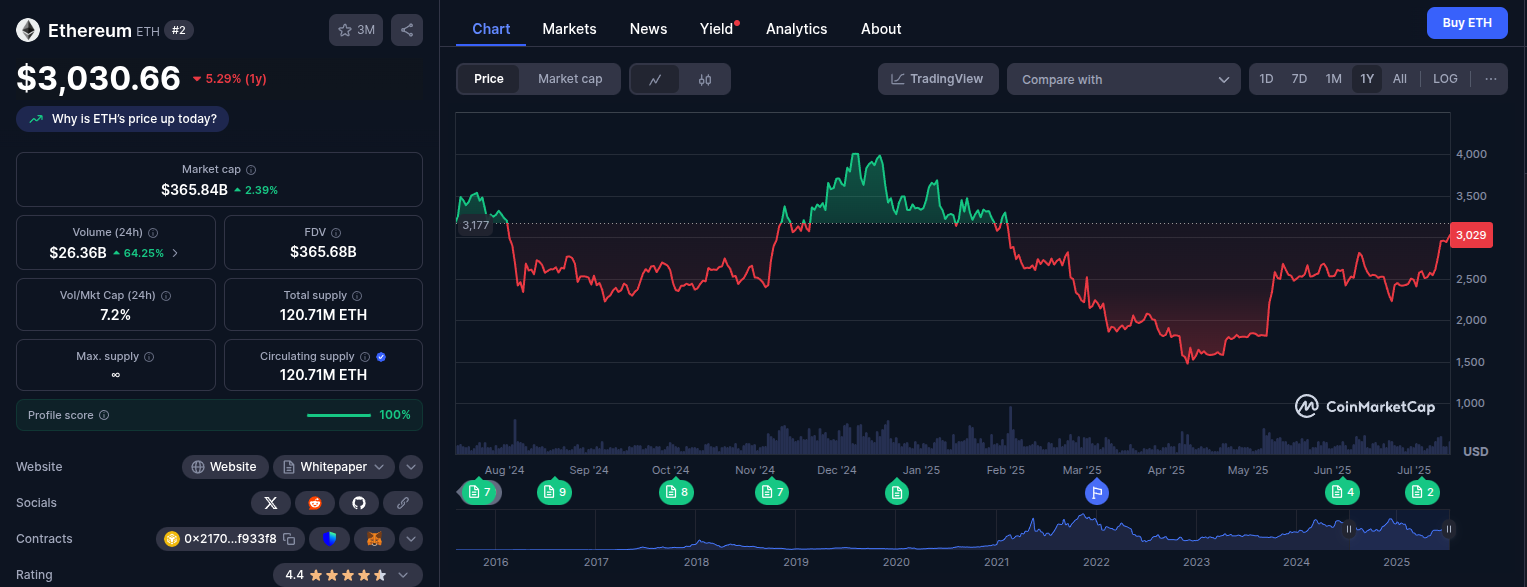The width and height of the screenshot is (1527, 587).
Task: Open the About tab
Action: click(x=881, y=29)
